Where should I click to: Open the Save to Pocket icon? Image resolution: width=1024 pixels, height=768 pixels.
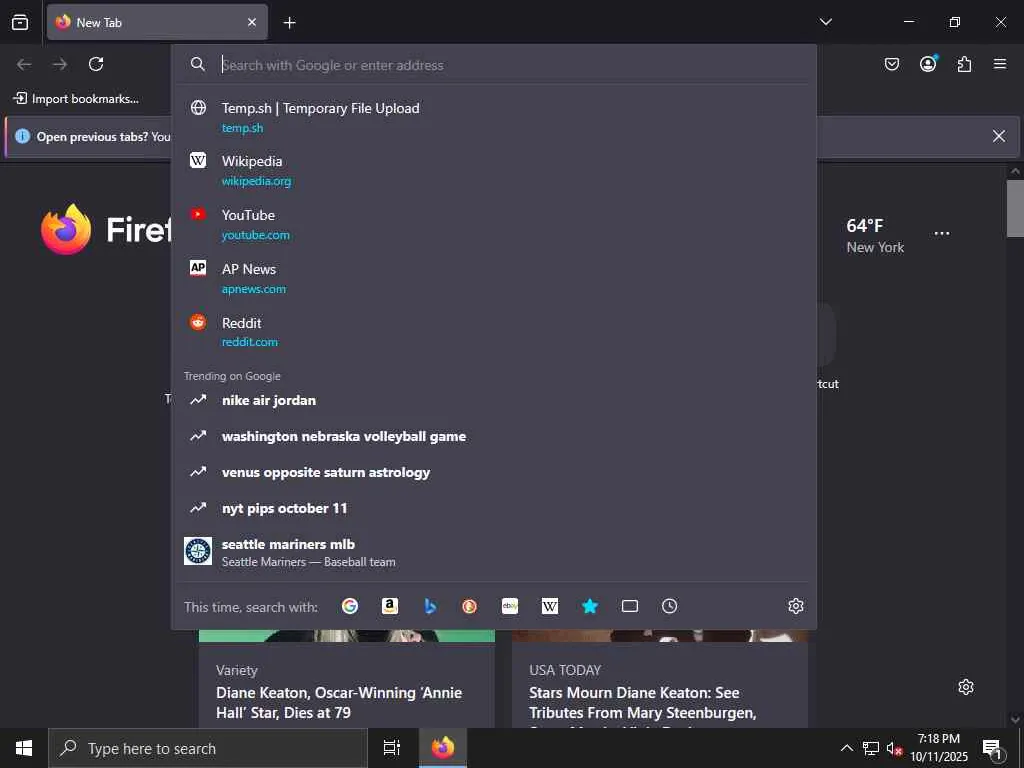tap(891, 64)
